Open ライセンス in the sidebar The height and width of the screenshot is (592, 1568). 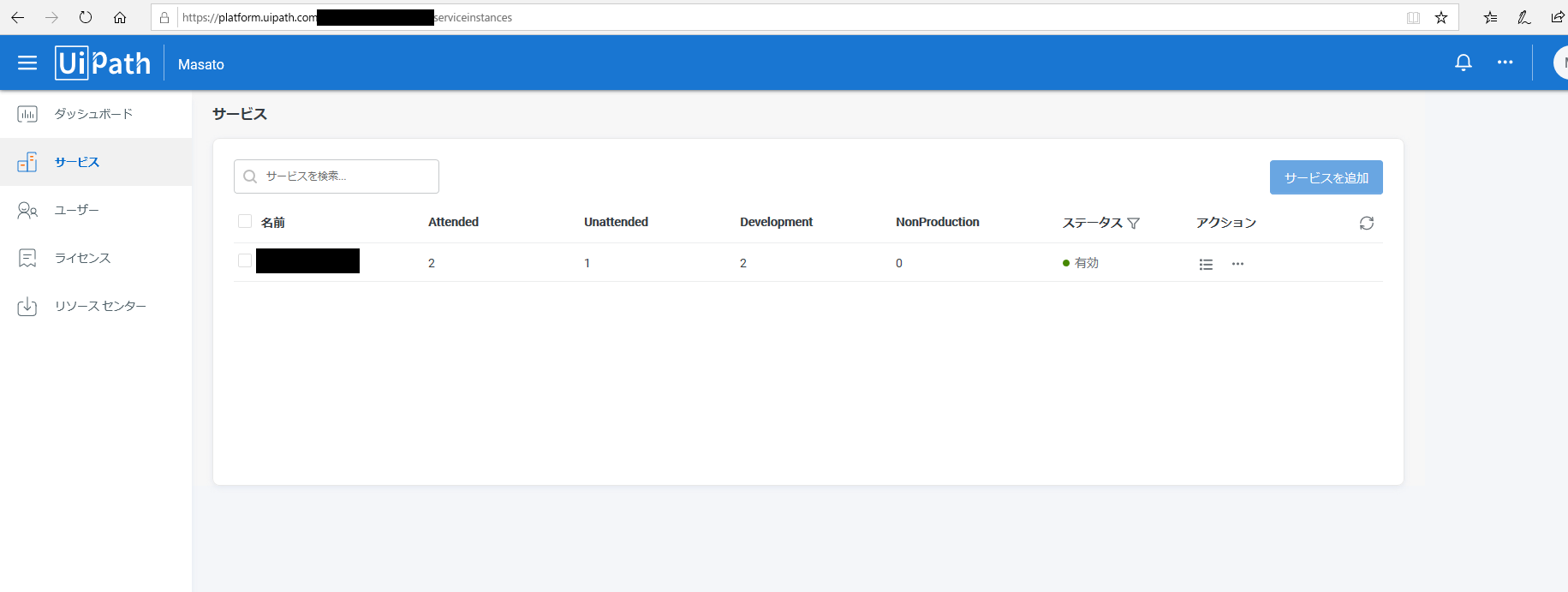coord(96,258)
